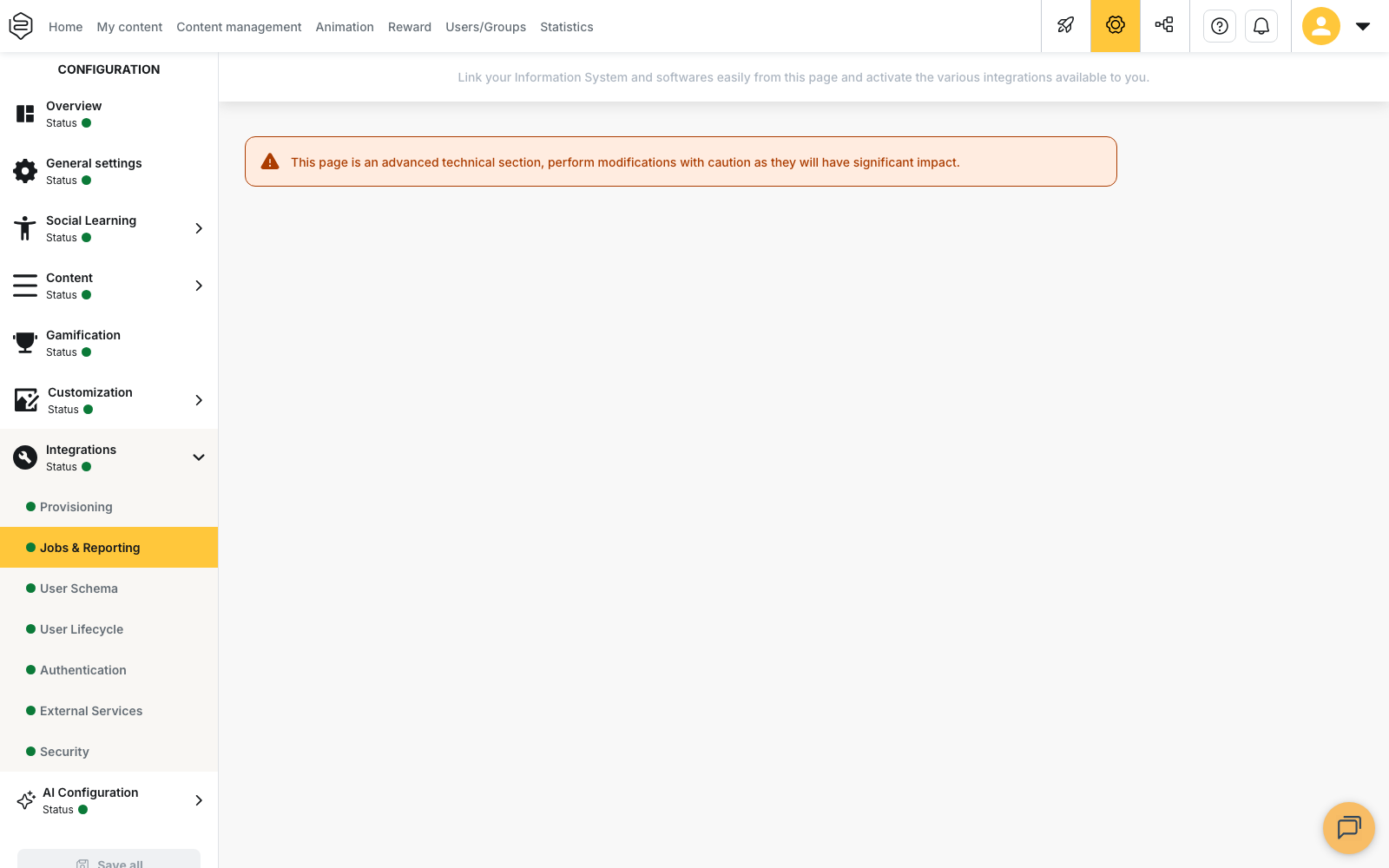
Task: Click the Overview dashboard icon
Action: (25, 114)
